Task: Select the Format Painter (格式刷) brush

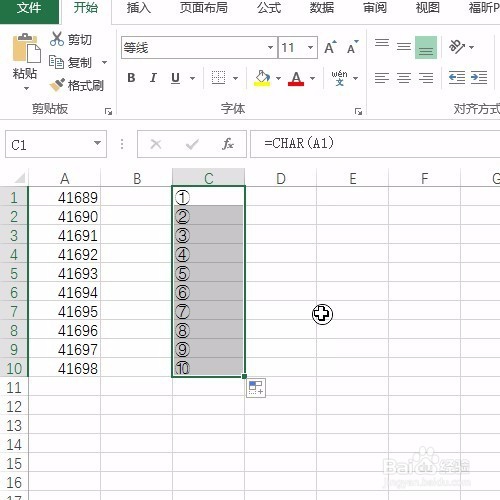Action: coord(76,85)
